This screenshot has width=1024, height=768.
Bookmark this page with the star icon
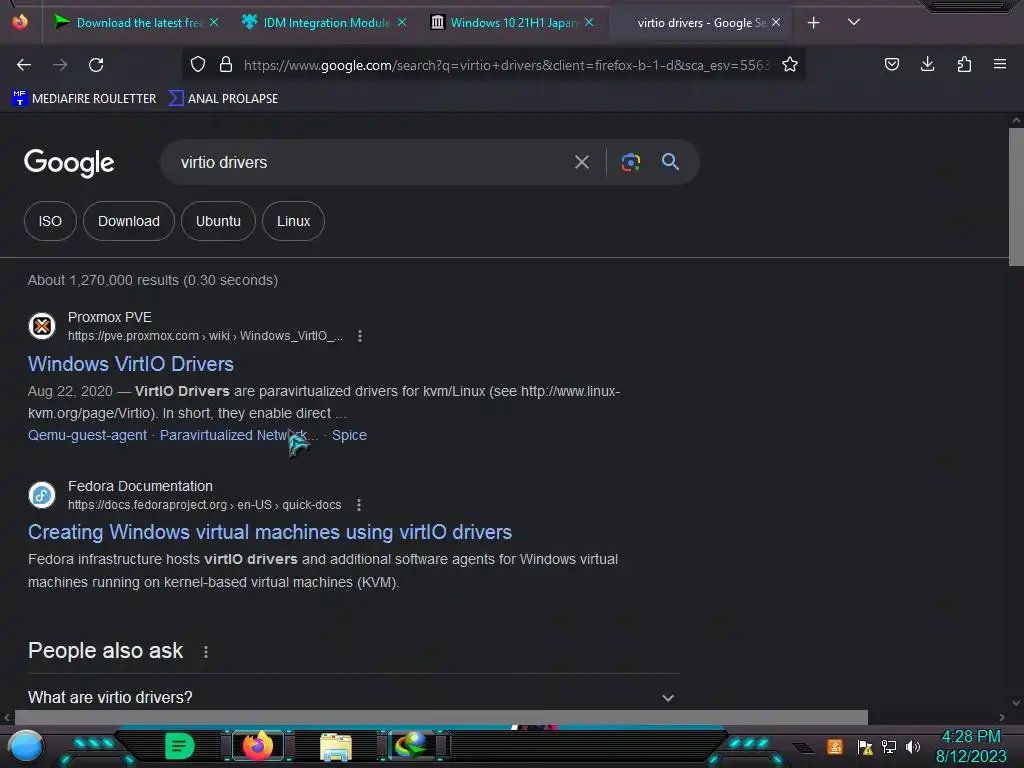[x=790, y=64]
